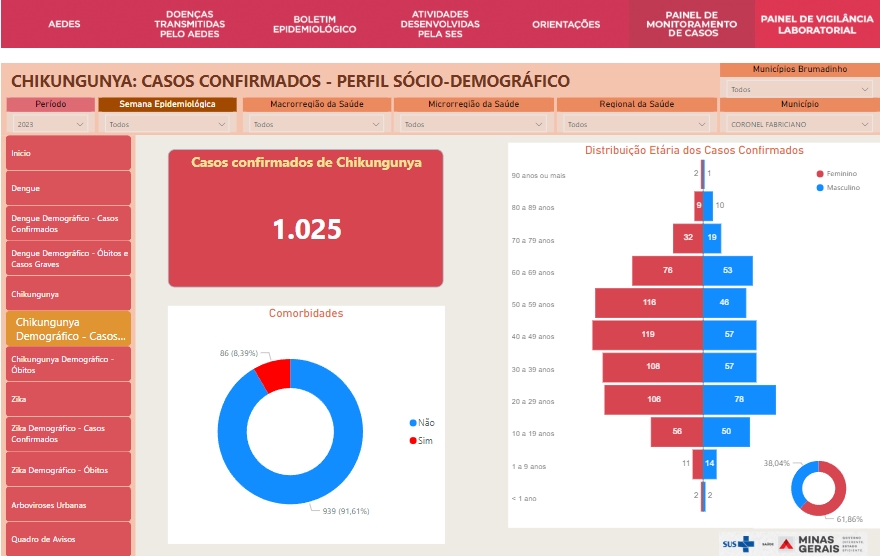Click the Sim legend dot in Comorbidades
880x556 pixels.
(412, 441)
